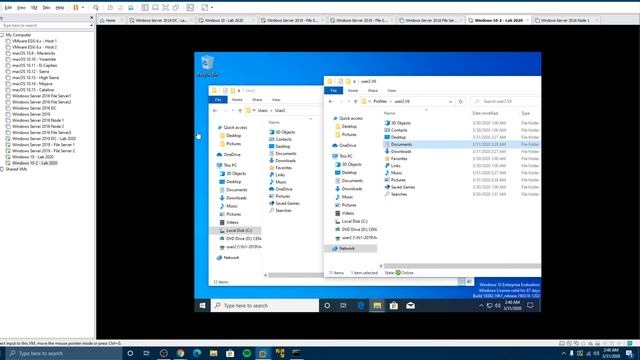Viewport: 640px width, 360px height.
Task: Select OneDrive in user2.V6 navigation pane
Action: point(344,145)
